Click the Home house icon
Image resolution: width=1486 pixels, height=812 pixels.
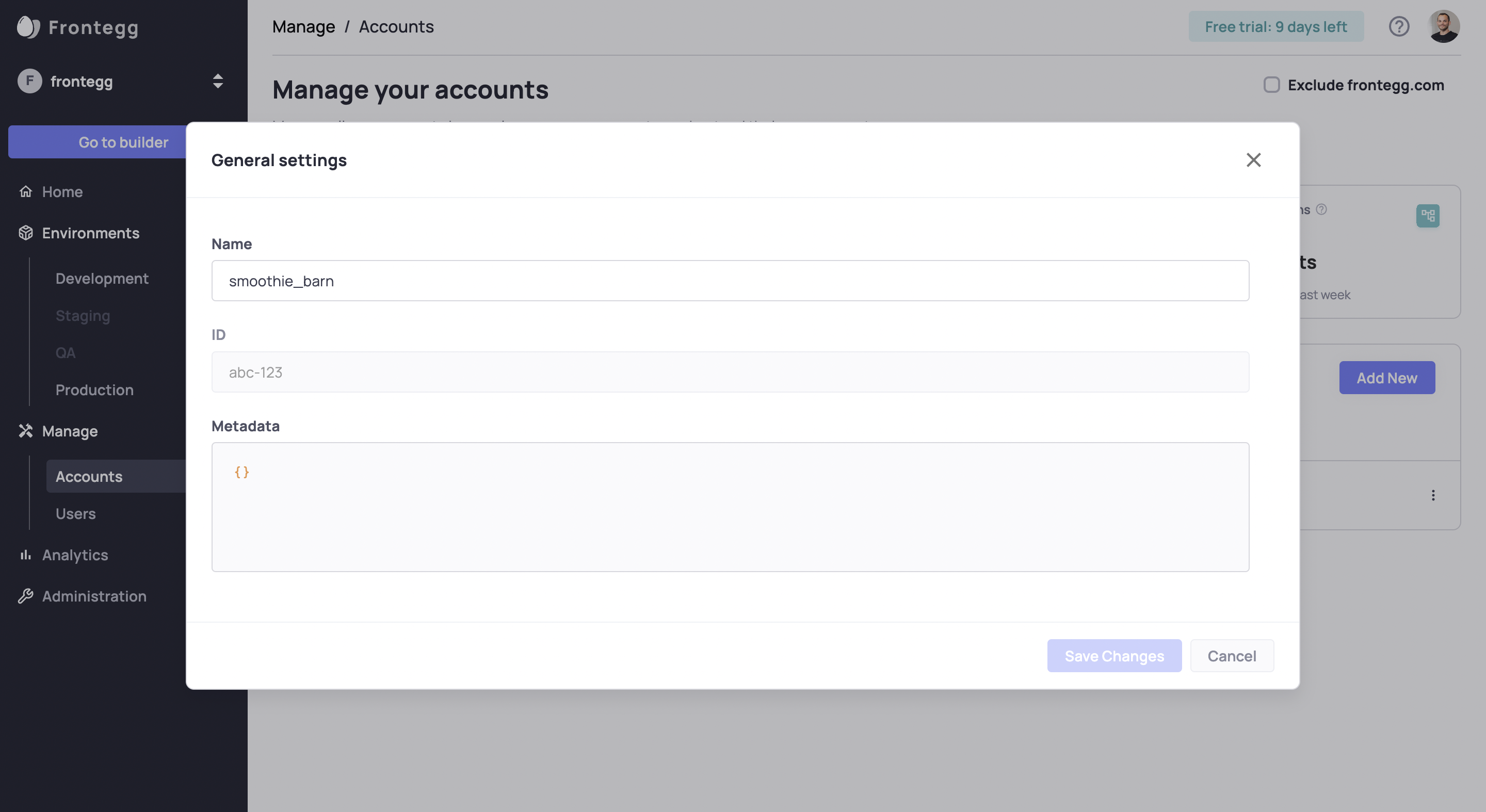(x=25, y=191)
